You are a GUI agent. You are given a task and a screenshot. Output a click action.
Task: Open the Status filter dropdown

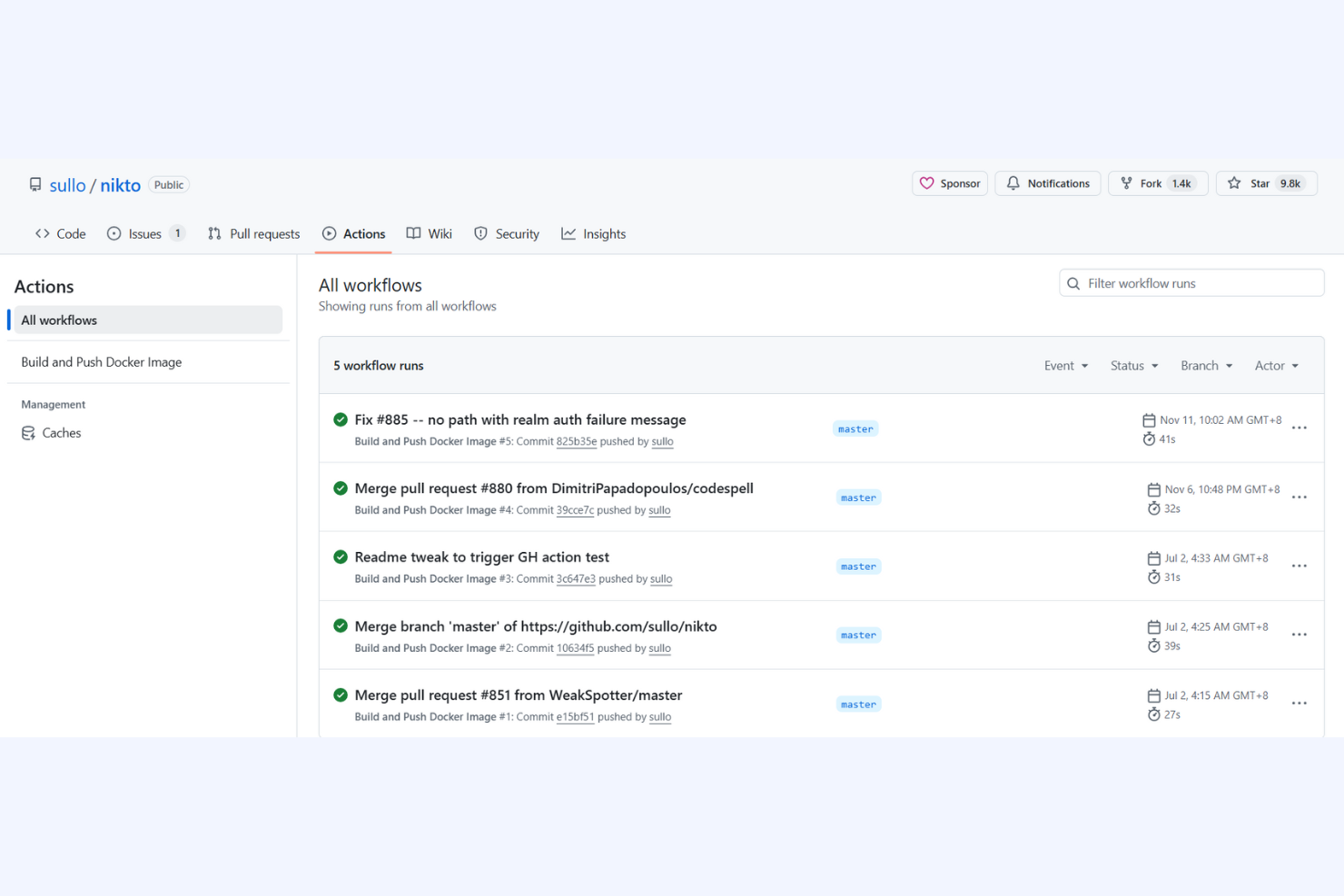[x=1133, y=365]
